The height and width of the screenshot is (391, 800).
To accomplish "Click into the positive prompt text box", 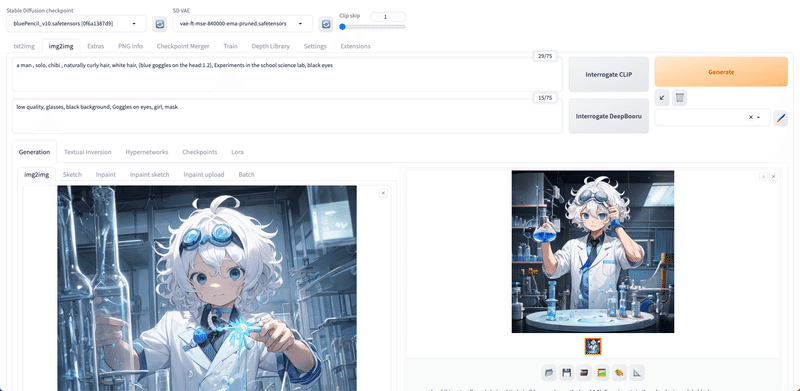I will [x=287, y=75].
